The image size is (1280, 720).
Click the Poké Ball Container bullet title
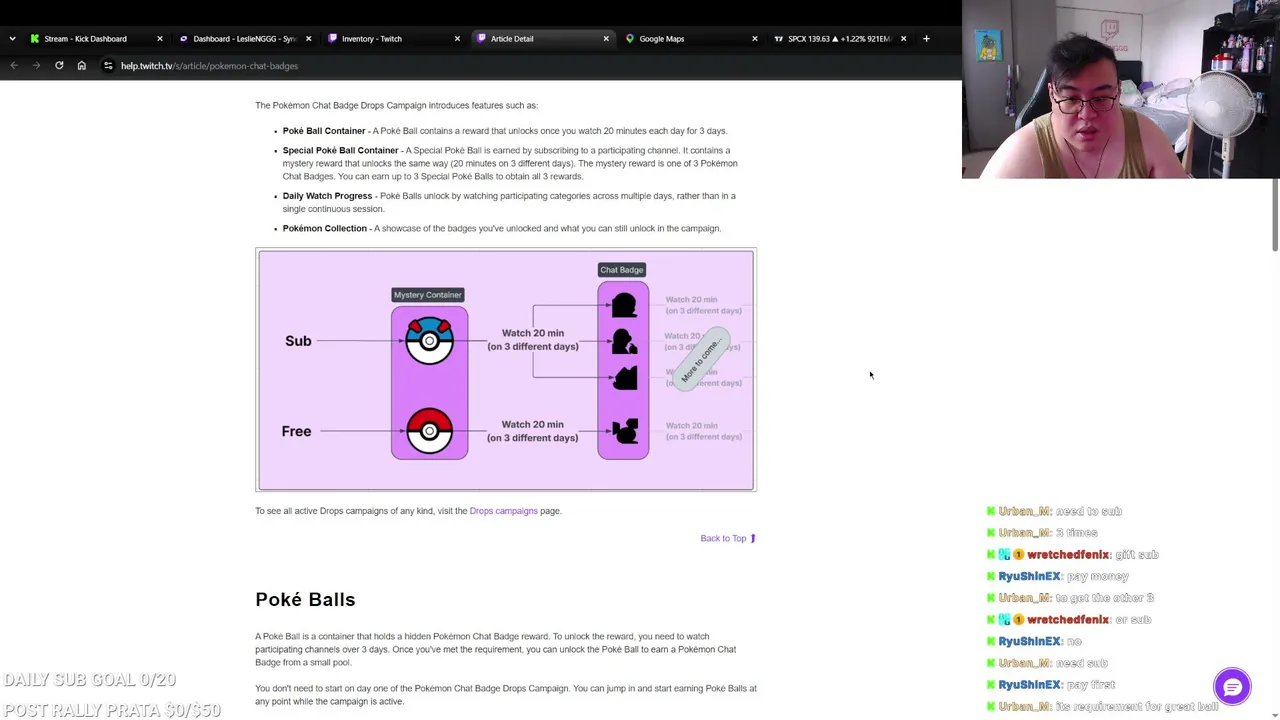pos(324,131)
